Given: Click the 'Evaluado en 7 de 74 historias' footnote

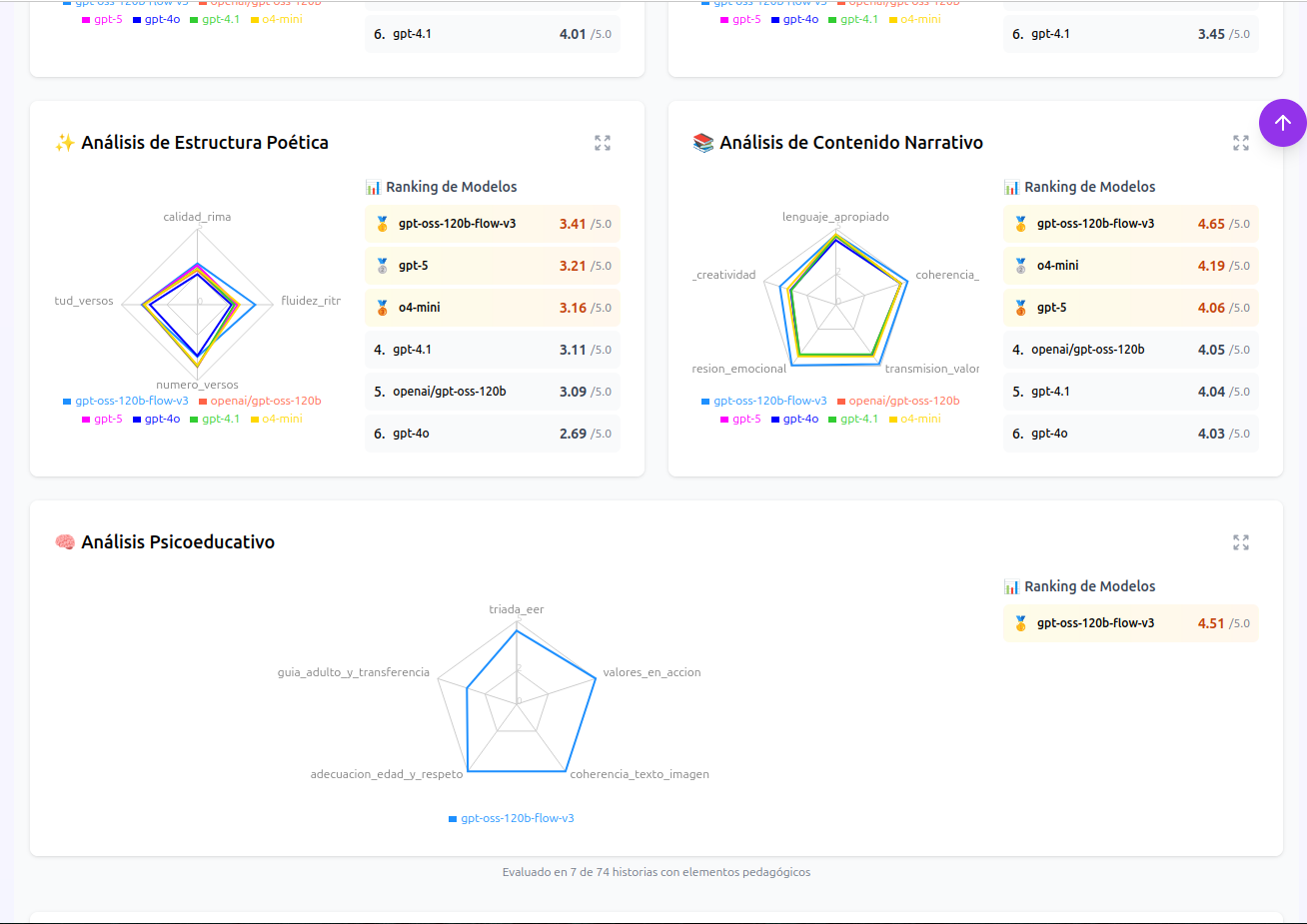Looking at the screenshot, I should tap(656, 872).
